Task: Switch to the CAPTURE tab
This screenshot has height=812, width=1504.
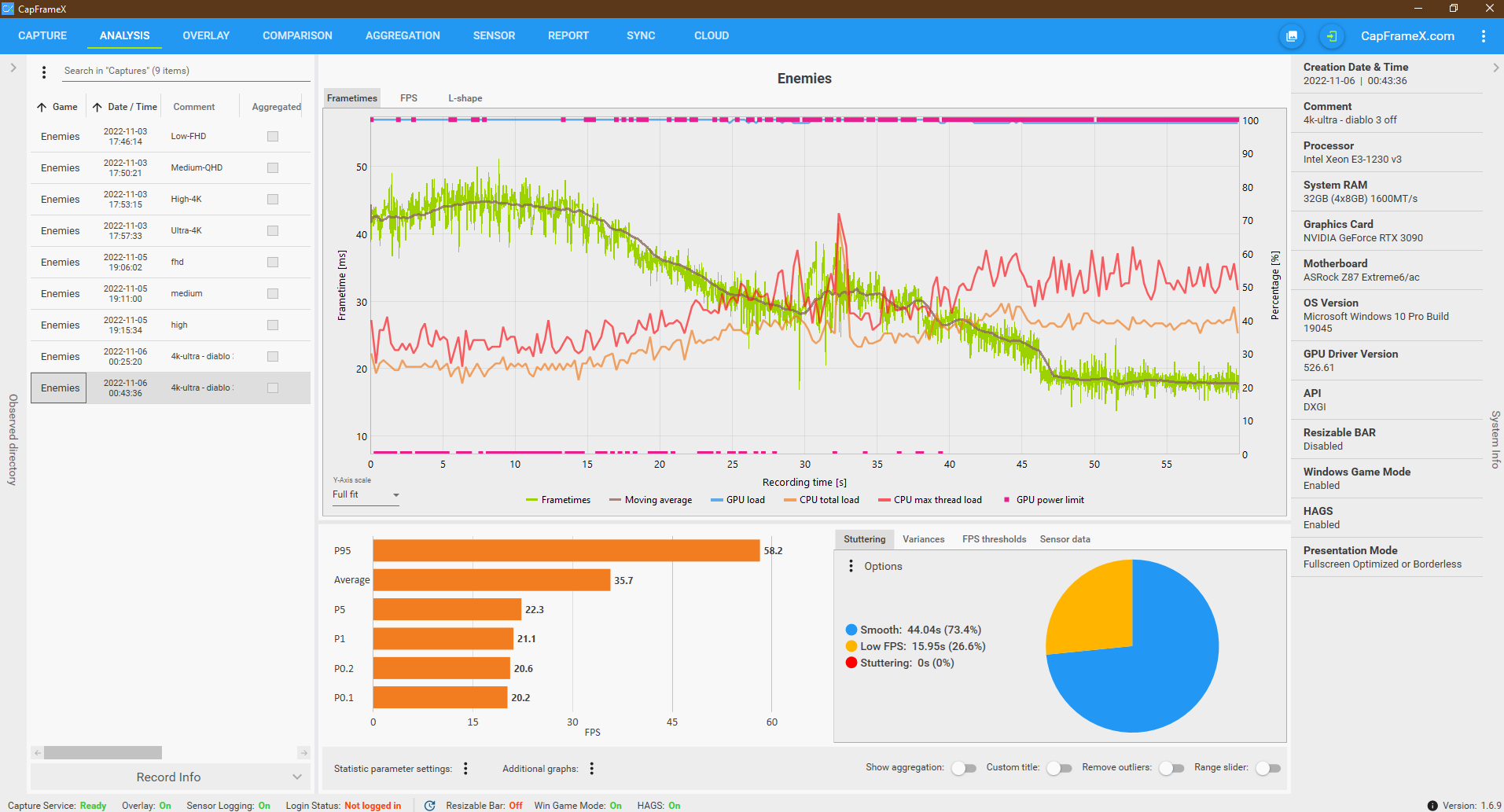Action: point(42,35)
